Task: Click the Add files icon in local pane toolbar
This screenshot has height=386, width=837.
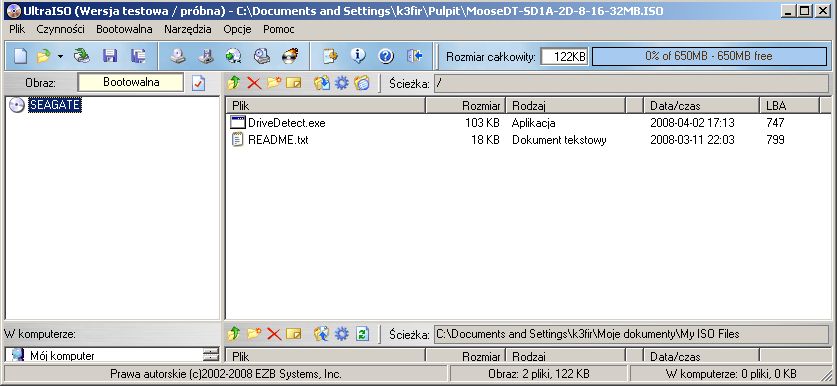Action: coord(321,334)
